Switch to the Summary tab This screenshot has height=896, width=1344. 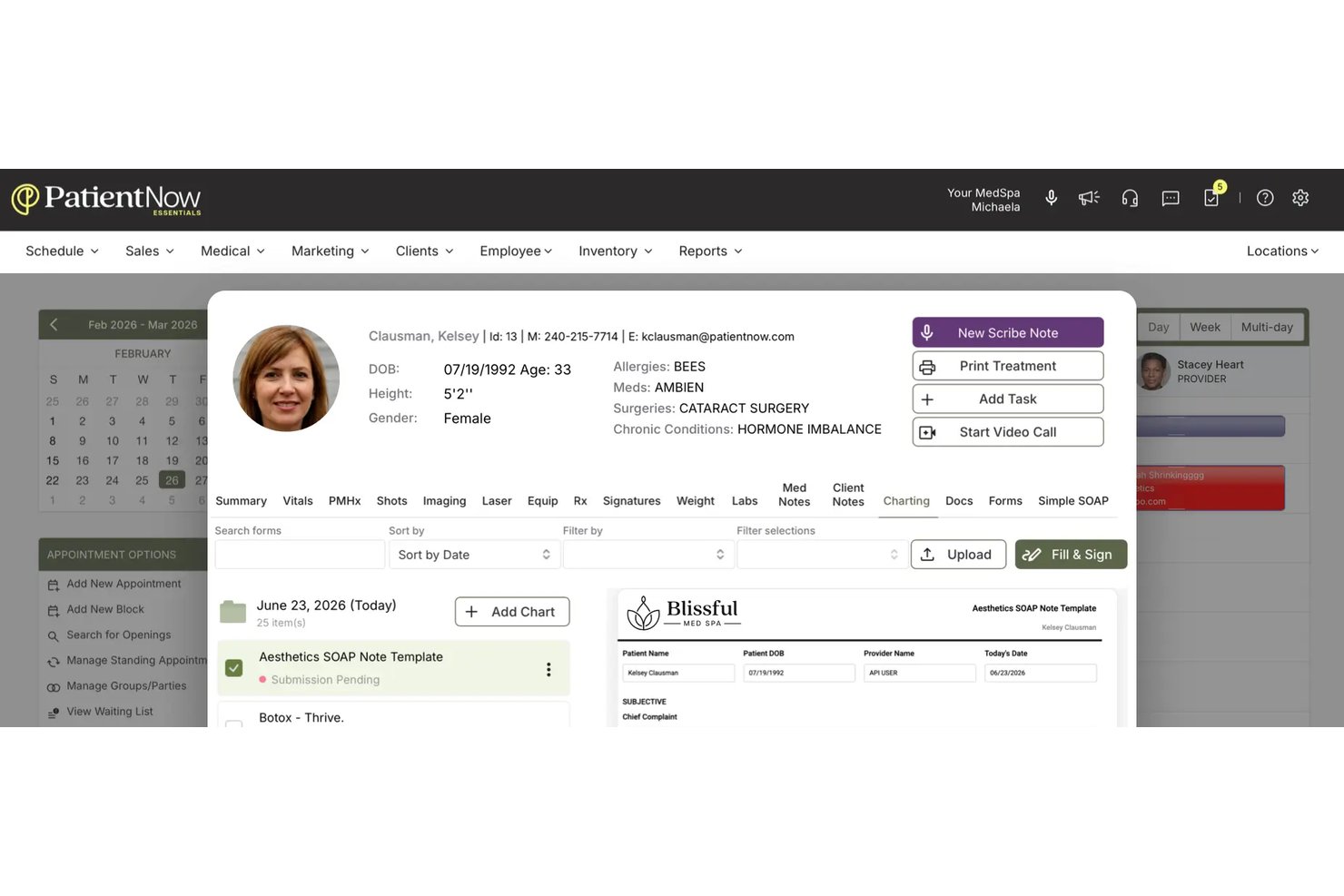(x=241, y=501)
